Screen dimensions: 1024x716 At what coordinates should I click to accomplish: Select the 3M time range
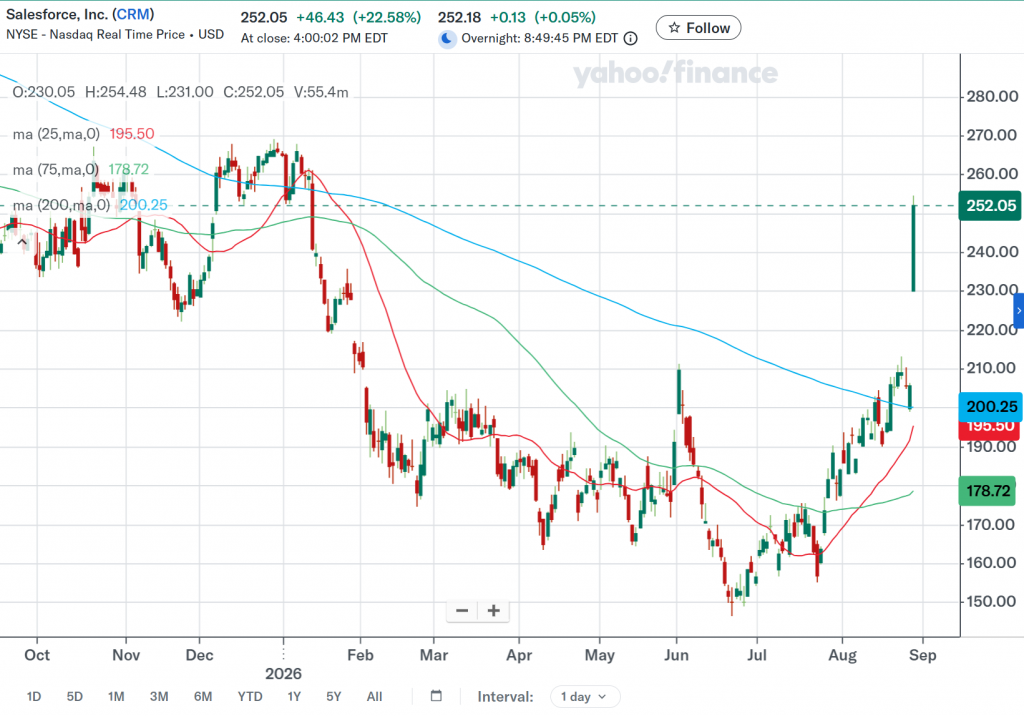coord(159,697)
